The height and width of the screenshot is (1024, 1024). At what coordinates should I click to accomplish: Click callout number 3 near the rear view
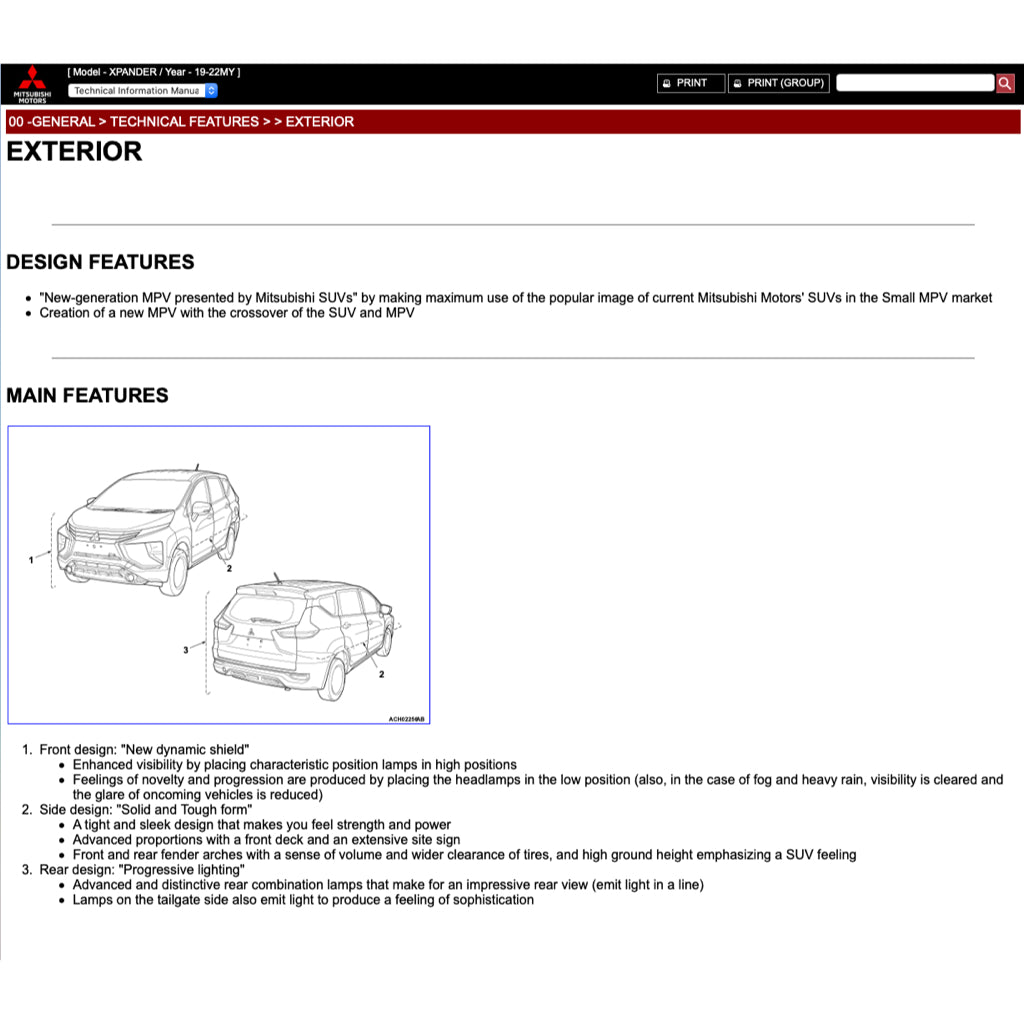pos(186,649)
